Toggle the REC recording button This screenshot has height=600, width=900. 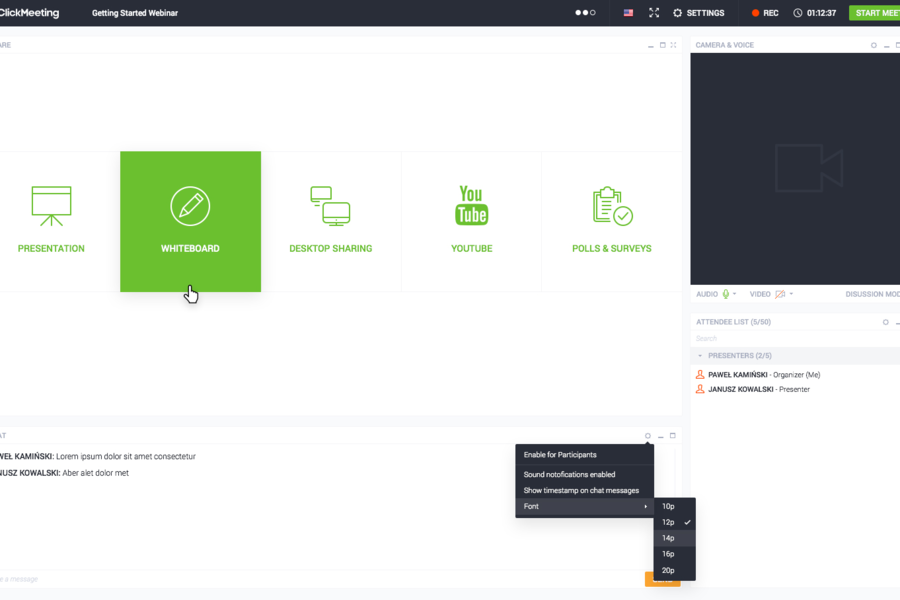pyautogui.click(x=765, y=13)
